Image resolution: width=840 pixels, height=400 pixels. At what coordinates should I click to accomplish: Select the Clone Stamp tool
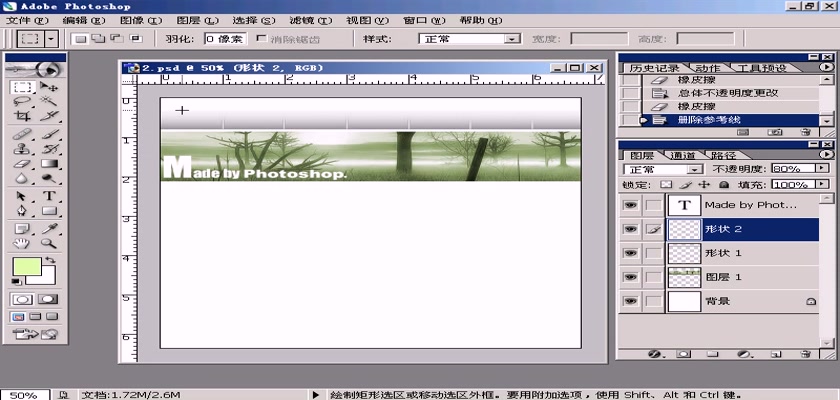coord(22,149)
